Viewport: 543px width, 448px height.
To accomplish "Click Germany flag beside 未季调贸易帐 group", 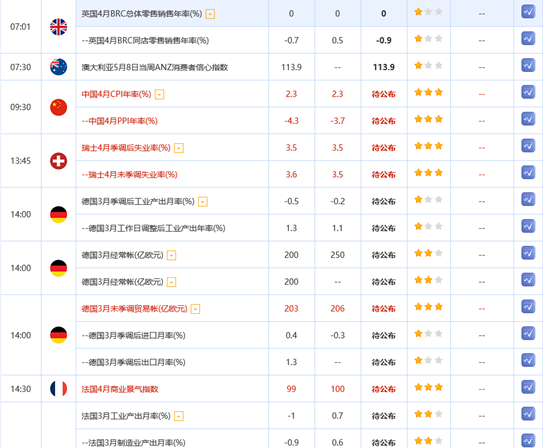I will (x=59, y=335).
